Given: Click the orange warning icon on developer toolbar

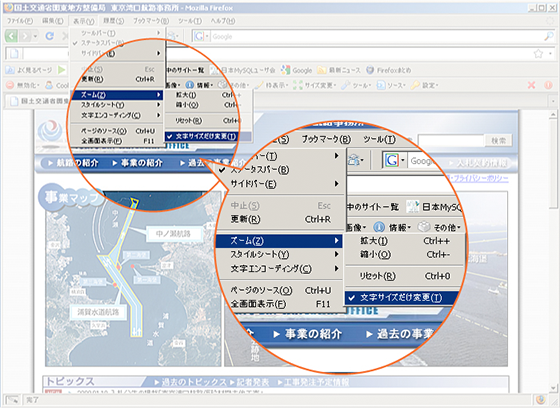Looking at the screenshot, I should tap(548, 85).
